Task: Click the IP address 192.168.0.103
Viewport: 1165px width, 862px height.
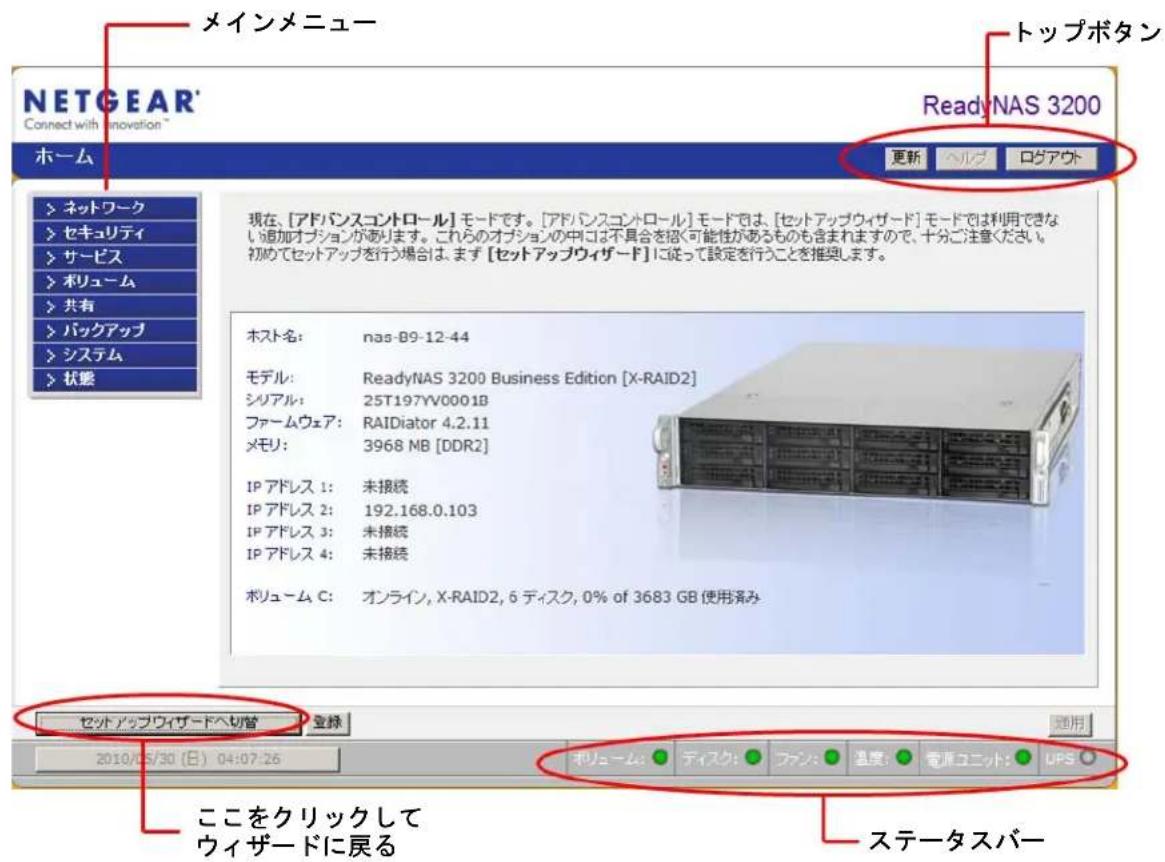Action: (x=420, y=511)
